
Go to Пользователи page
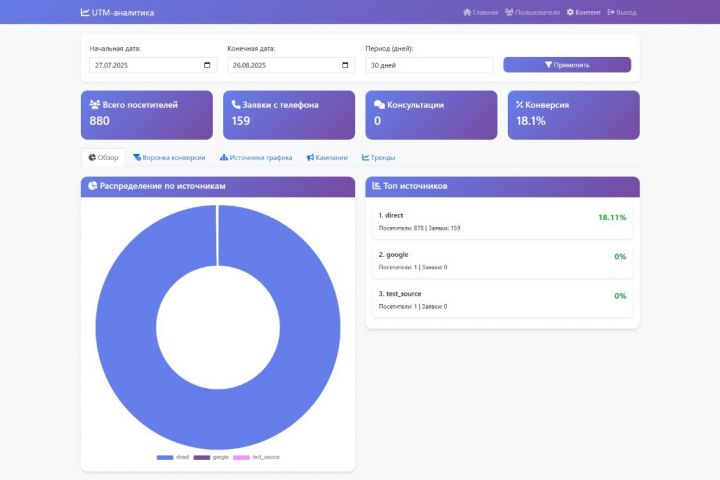(x=533, y=12)
